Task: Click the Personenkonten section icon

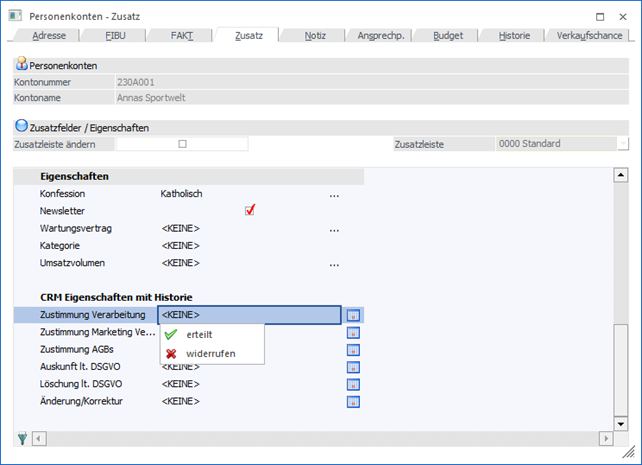Action: [x=21, y=63]
